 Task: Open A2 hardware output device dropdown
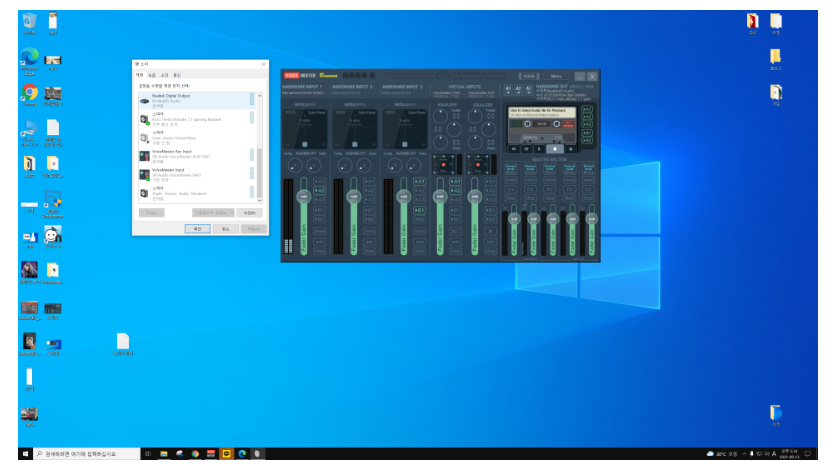518,89
